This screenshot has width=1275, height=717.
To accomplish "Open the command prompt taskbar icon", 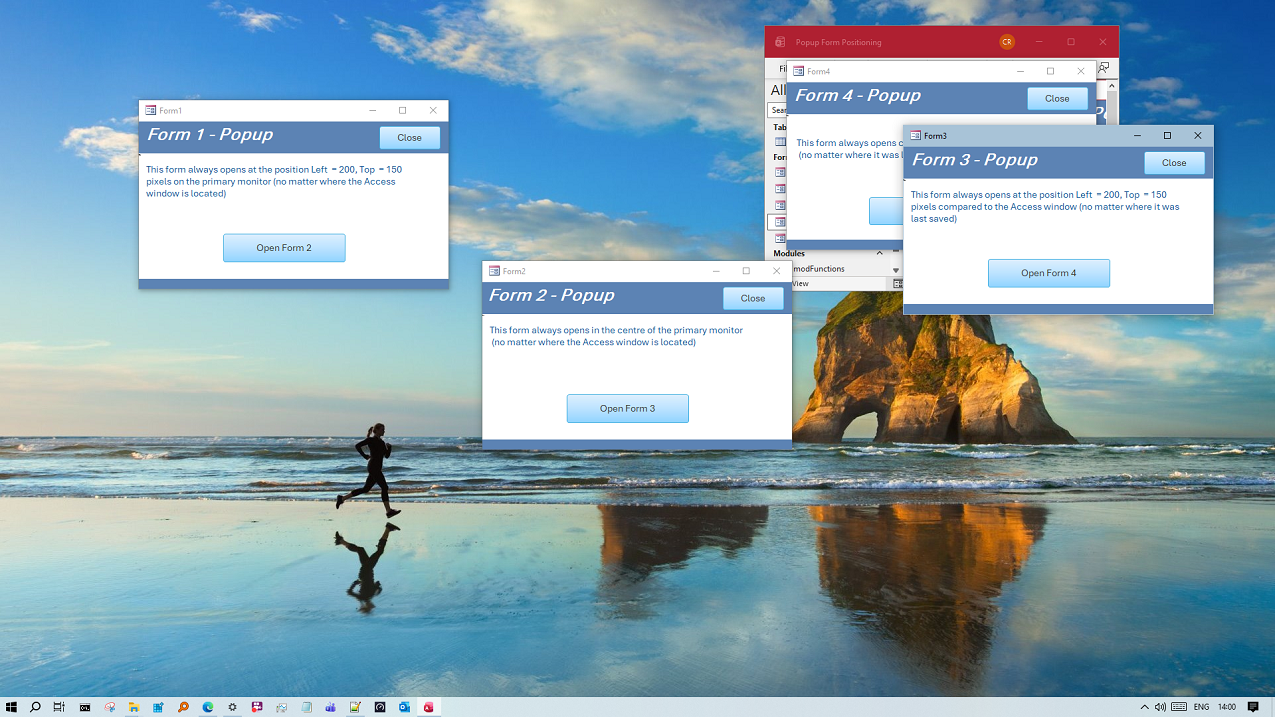I will [x=85, y=707].
